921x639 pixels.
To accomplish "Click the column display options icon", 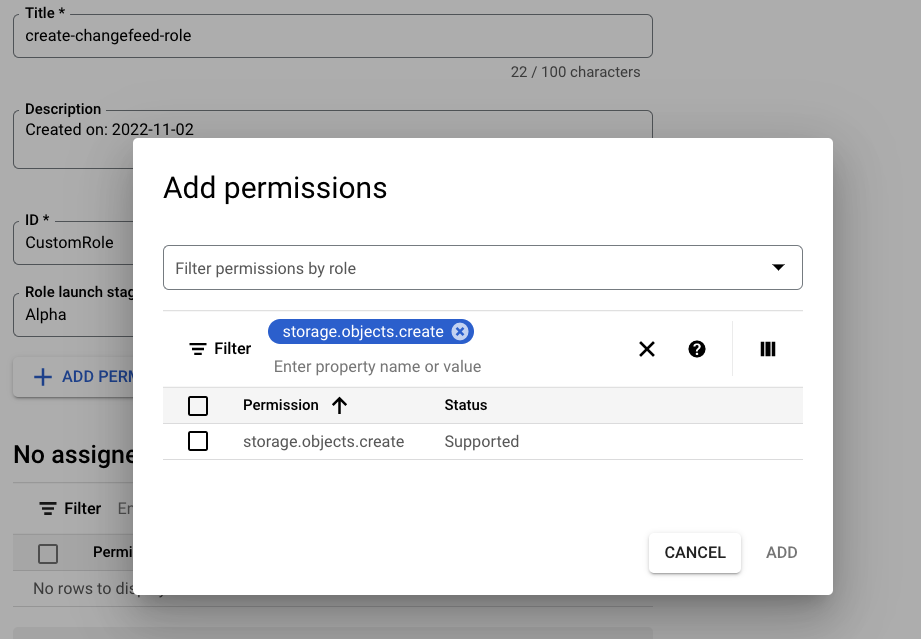I will pos(767,348).
